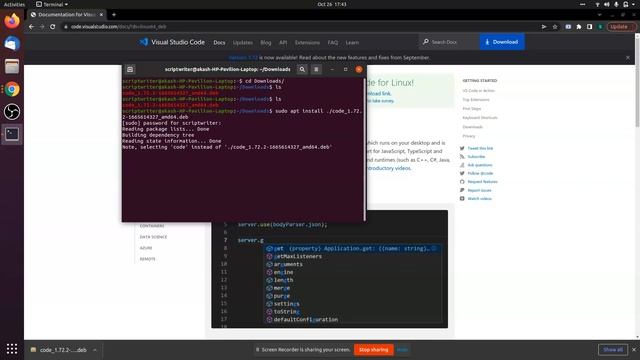
Task: Open the Extensions navbar item
Action: tap(307, 42)
